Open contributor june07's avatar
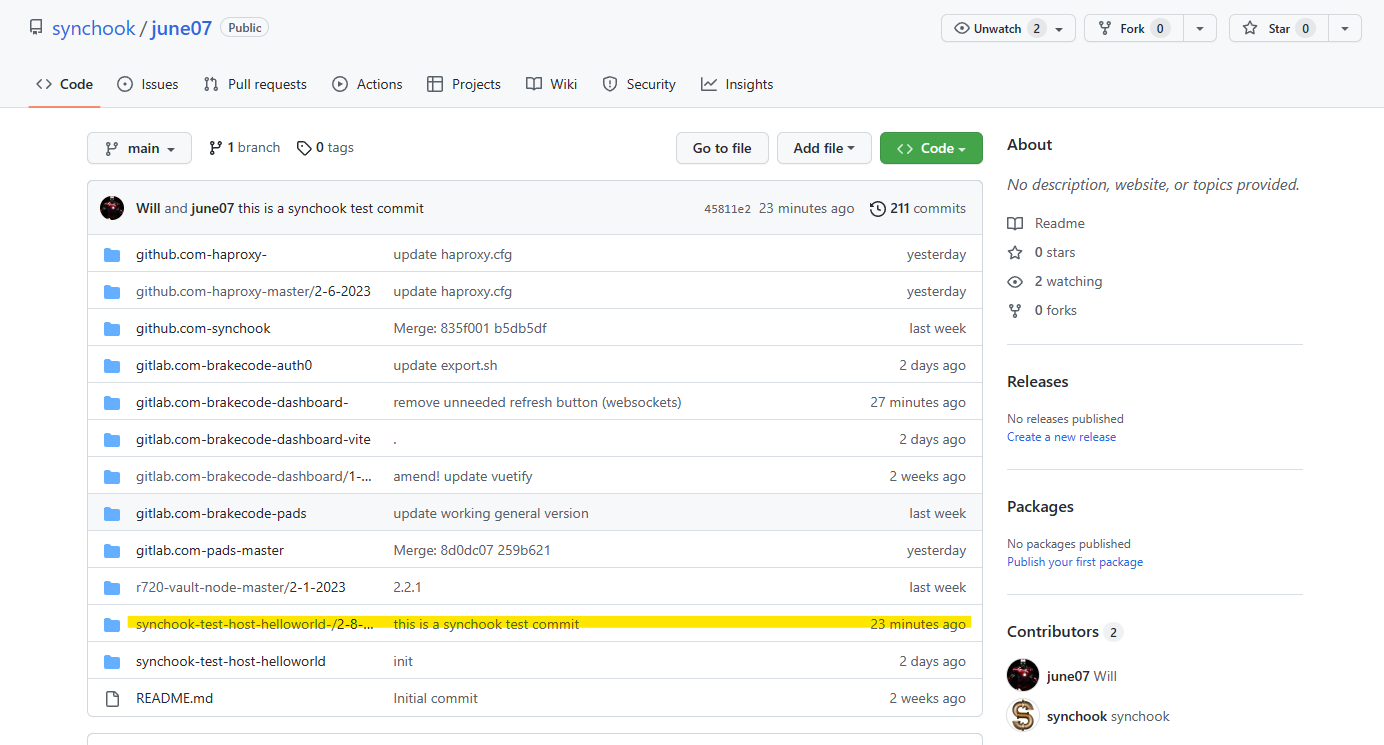The image size is (1384, 745). 1022,675
